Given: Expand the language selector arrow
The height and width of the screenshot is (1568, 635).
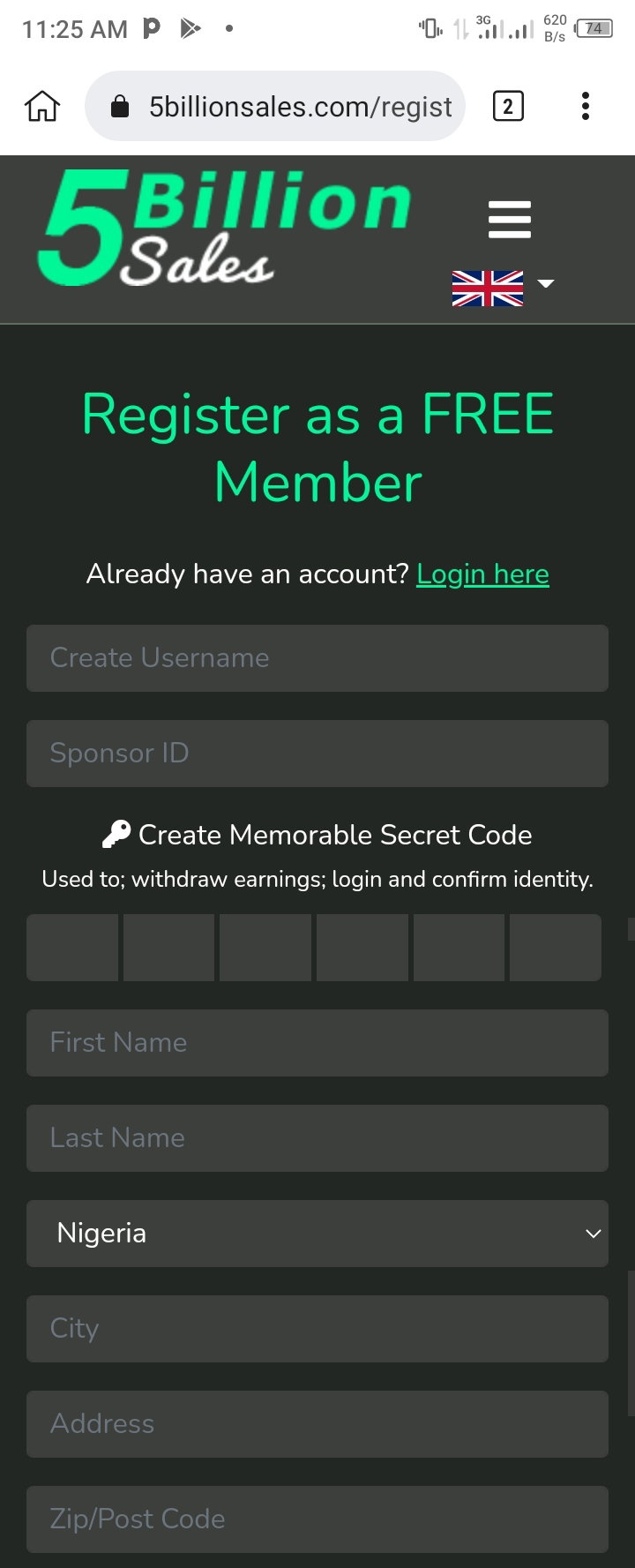Looking at the screenshot, I should [x=546, y=283].
